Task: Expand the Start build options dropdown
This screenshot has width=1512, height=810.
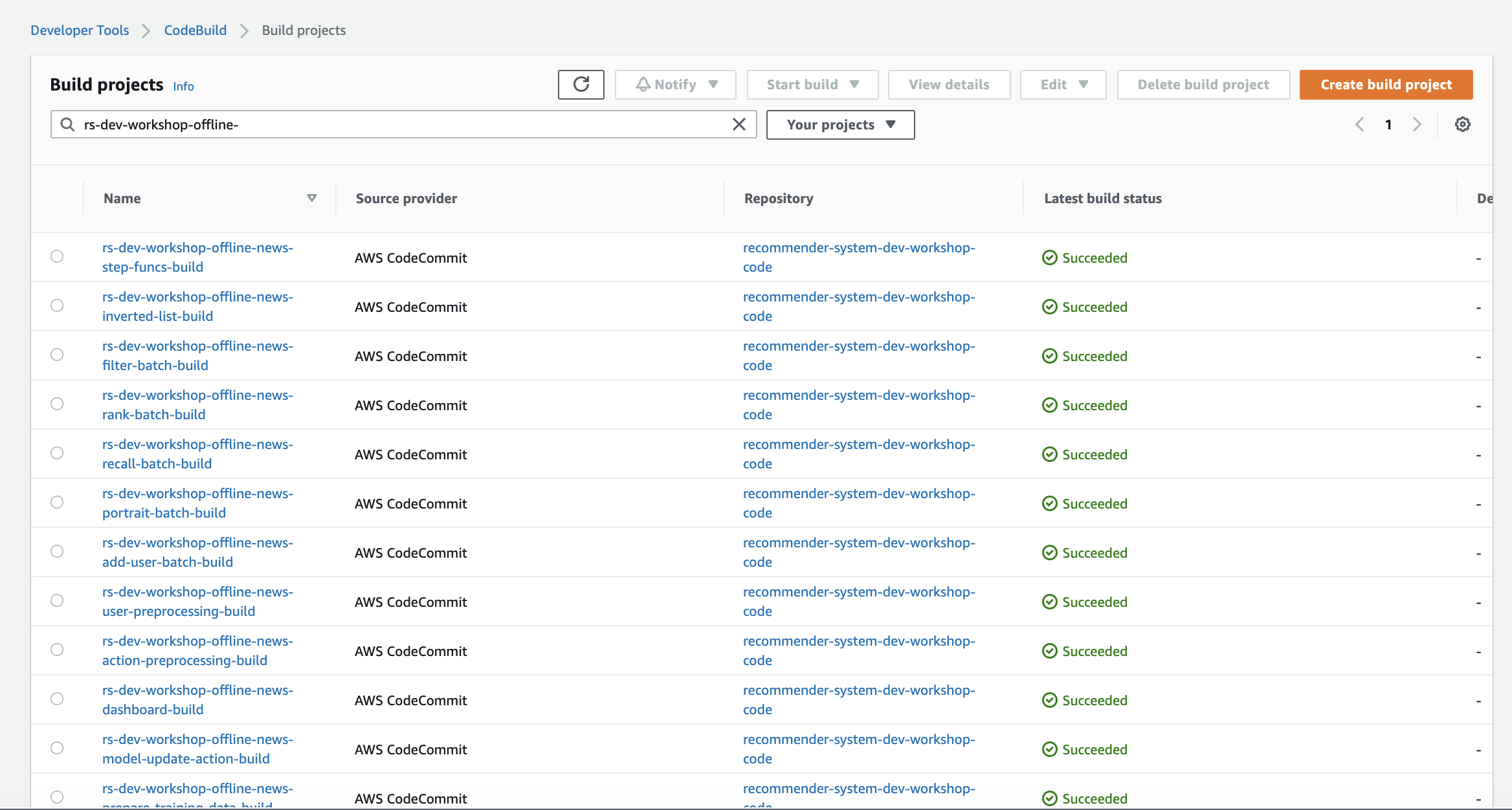Action: (x=855, y=84)
